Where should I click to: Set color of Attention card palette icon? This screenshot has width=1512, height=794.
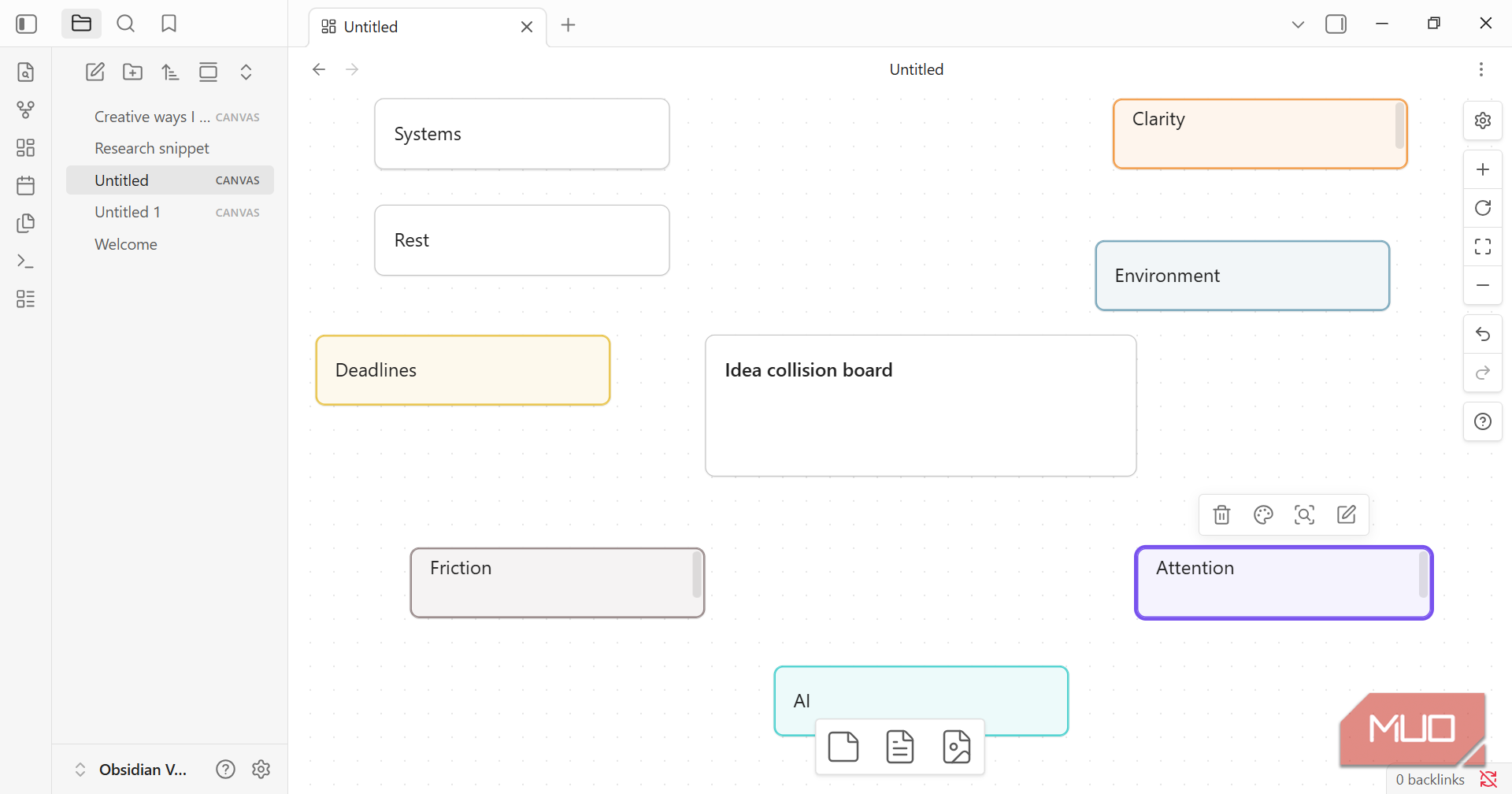1263,515
